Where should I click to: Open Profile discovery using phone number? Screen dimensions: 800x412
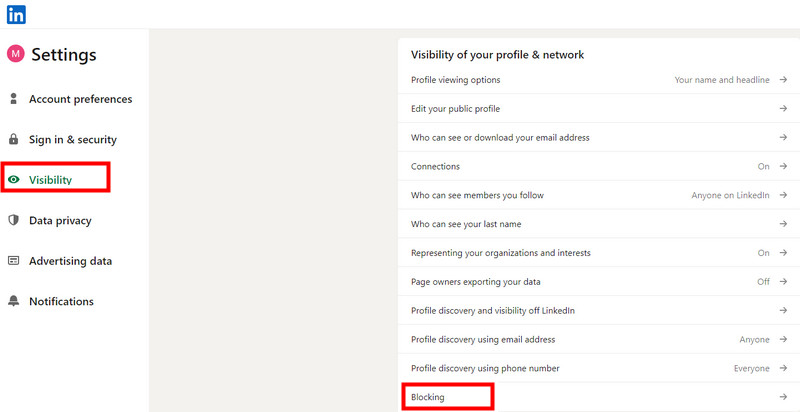click(x=485, y=369)
